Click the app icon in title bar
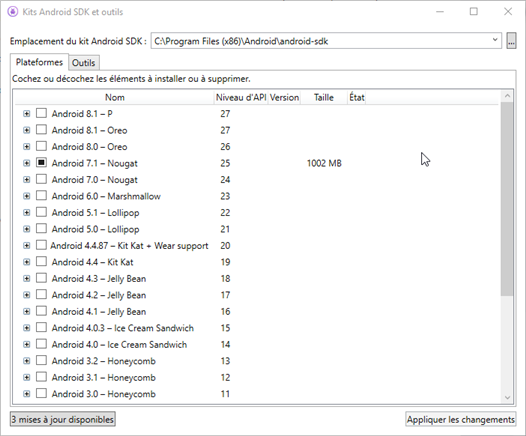 pyautogui.click(x=13, y=12)
